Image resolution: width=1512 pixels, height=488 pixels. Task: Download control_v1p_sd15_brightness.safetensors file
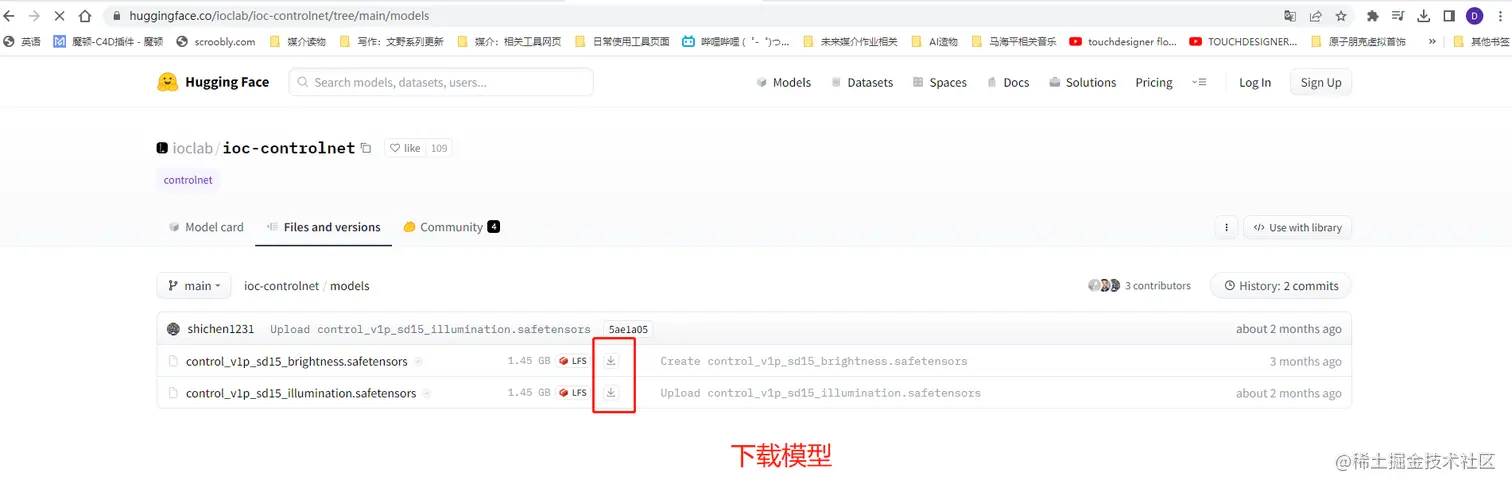(611, 361)
